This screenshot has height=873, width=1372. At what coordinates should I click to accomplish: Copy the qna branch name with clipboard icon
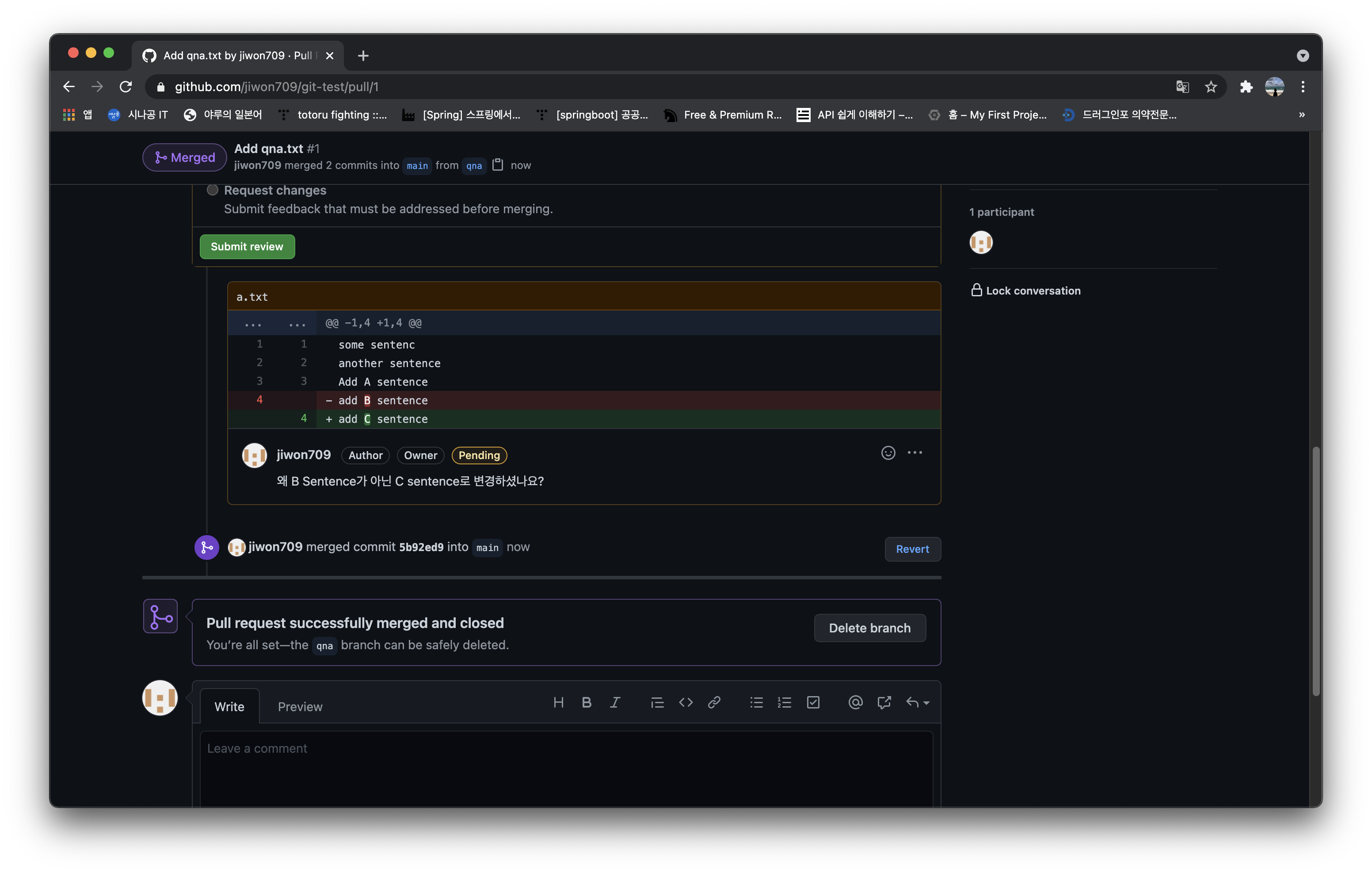coord(497,165)
